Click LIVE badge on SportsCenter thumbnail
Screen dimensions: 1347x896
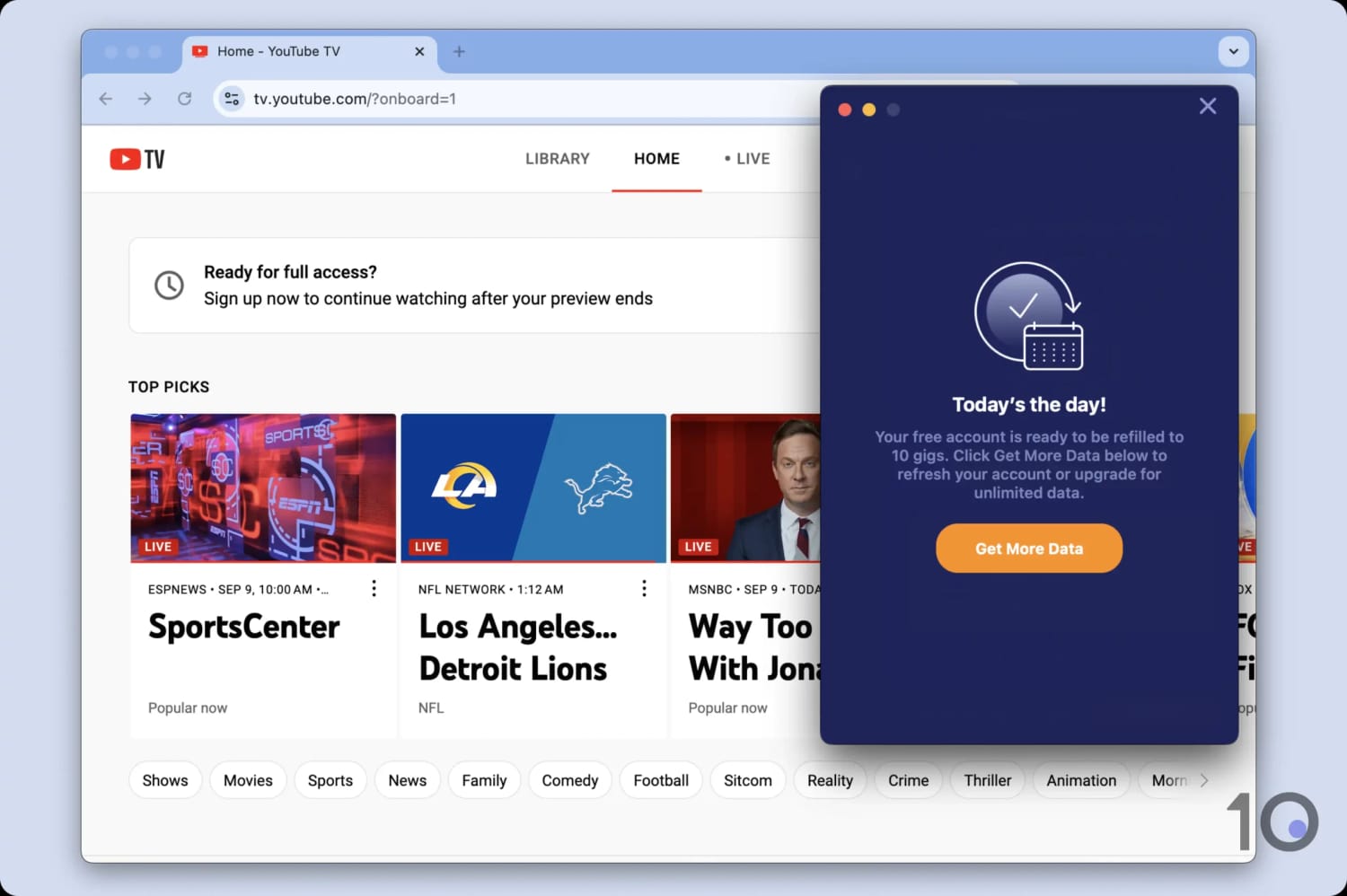tap(158, 547)
